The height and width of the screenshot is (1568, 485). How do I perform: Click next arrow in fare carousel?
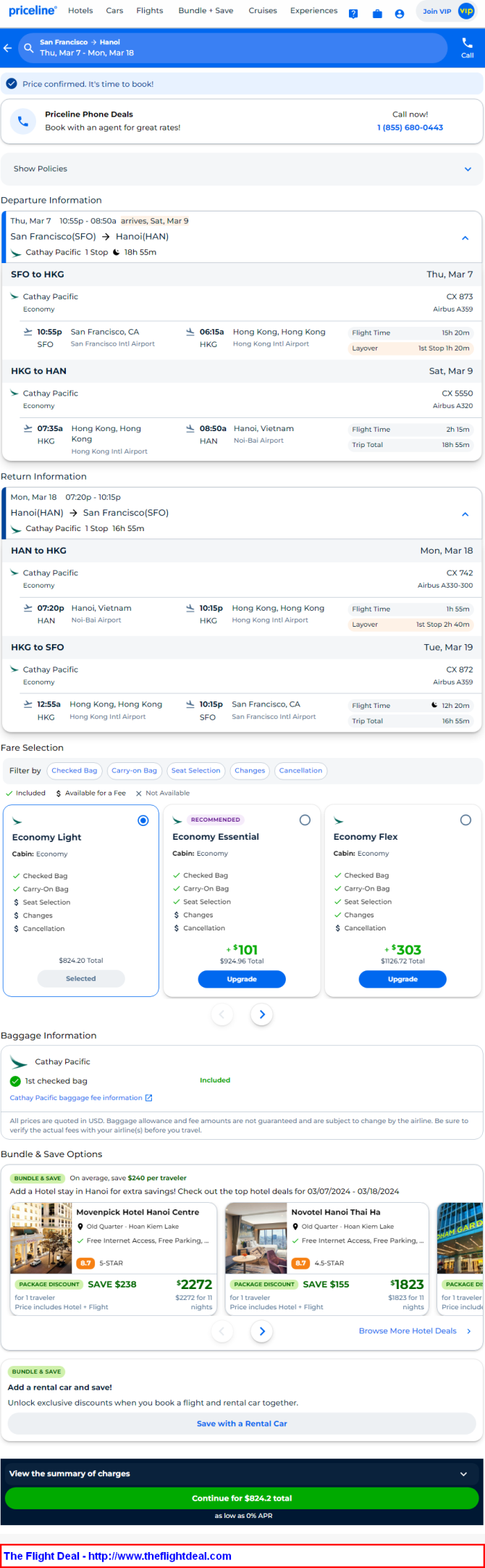tap(262, 1014)
